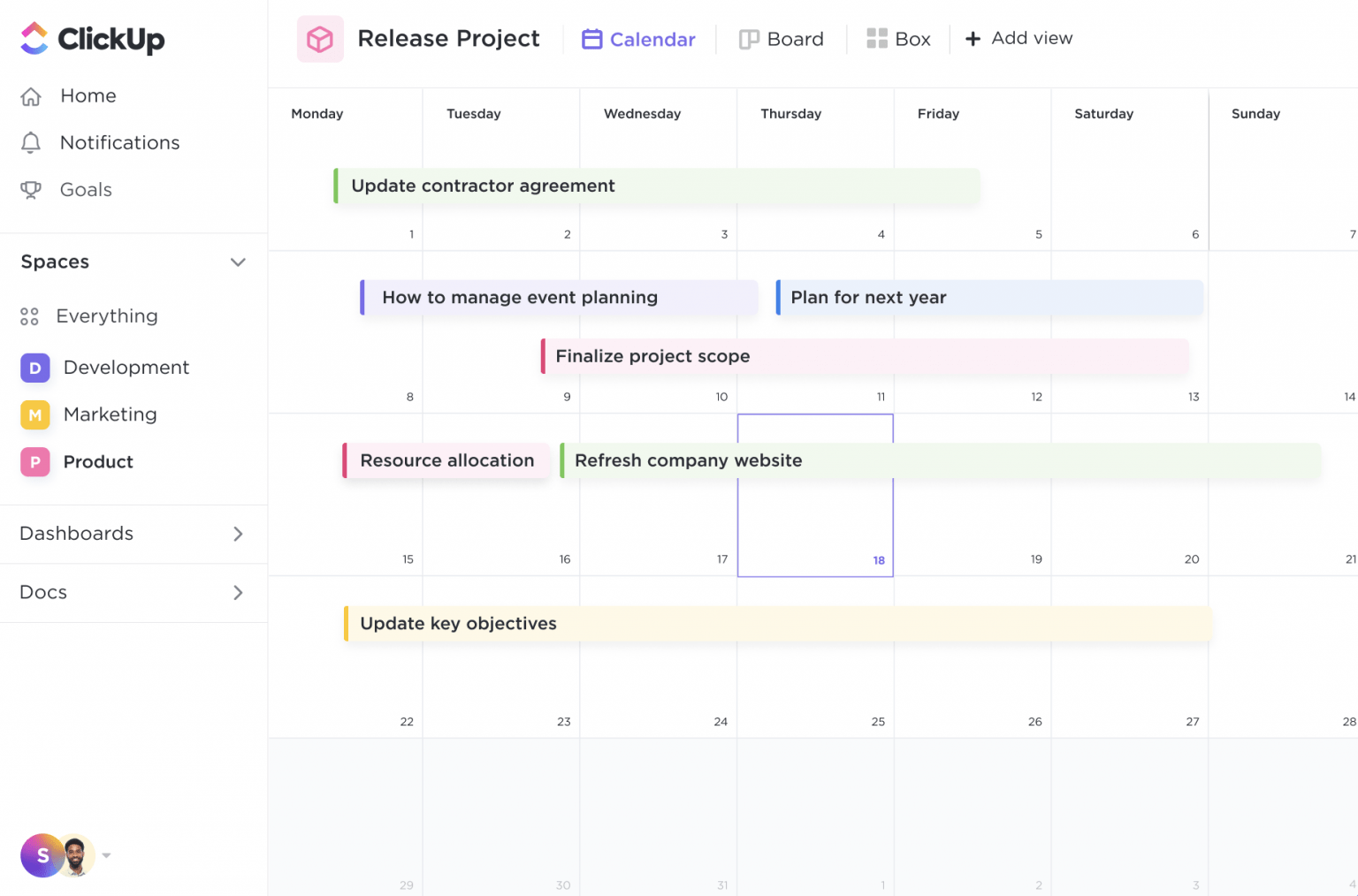Expand the Dashboards section
Screen dimensions: 1358x896
coord(238,534)
